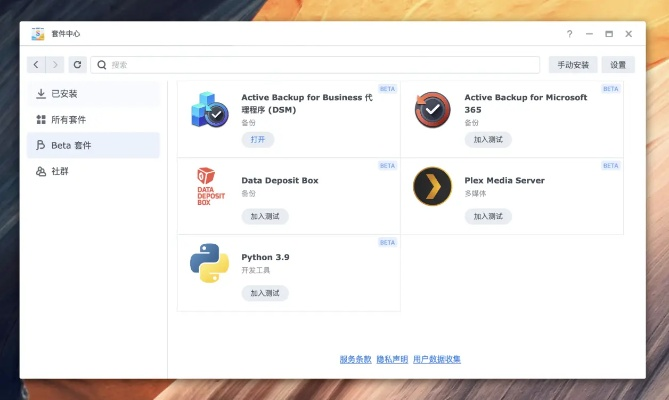Select 社群 in the sidebar
Image resolution: width=669 pixels, height=400 pixels.
pyautogui.click(x=93, y=171)
